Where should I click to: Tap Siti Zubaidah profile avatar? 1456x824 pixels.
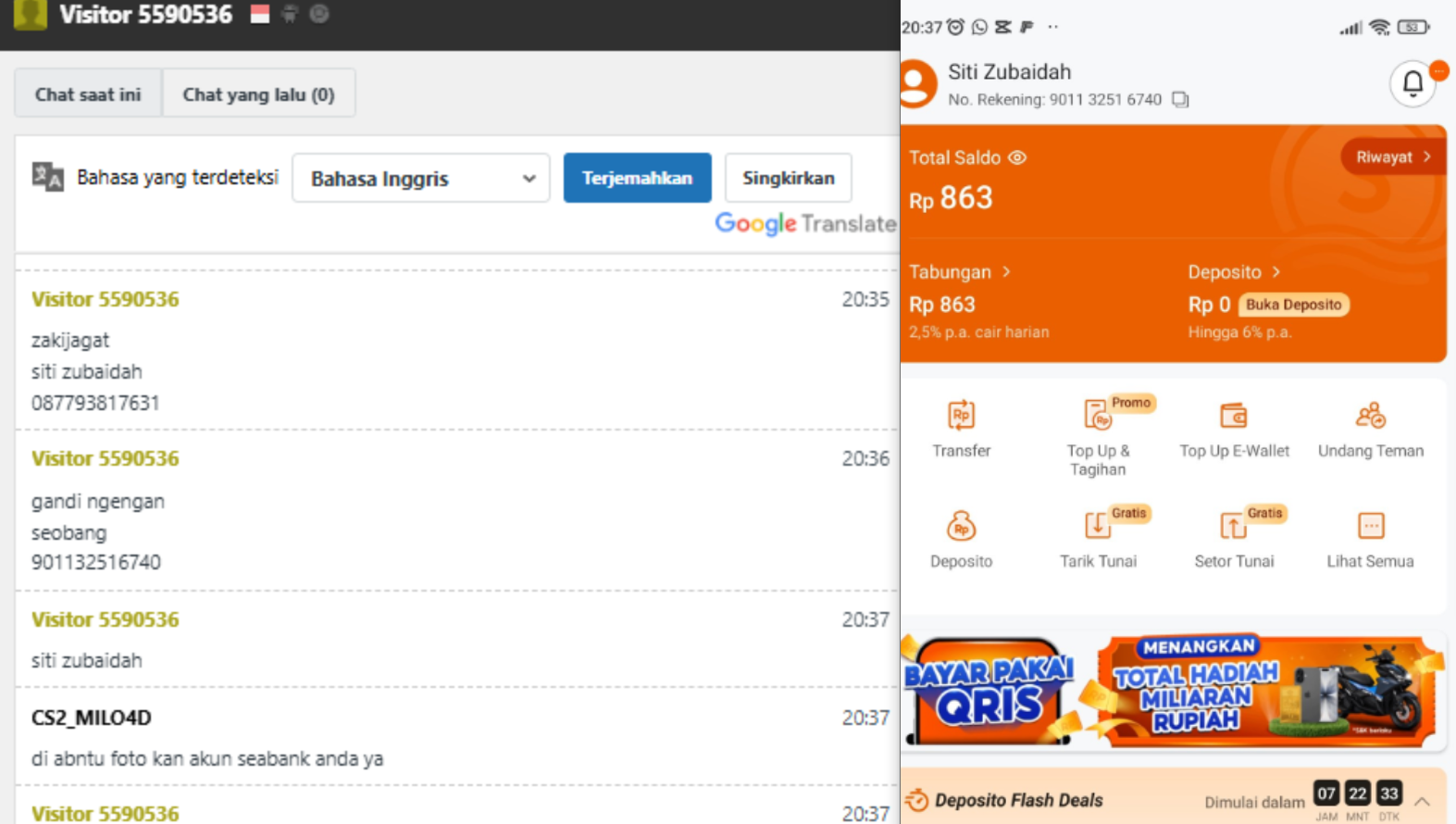pos(917,83)
